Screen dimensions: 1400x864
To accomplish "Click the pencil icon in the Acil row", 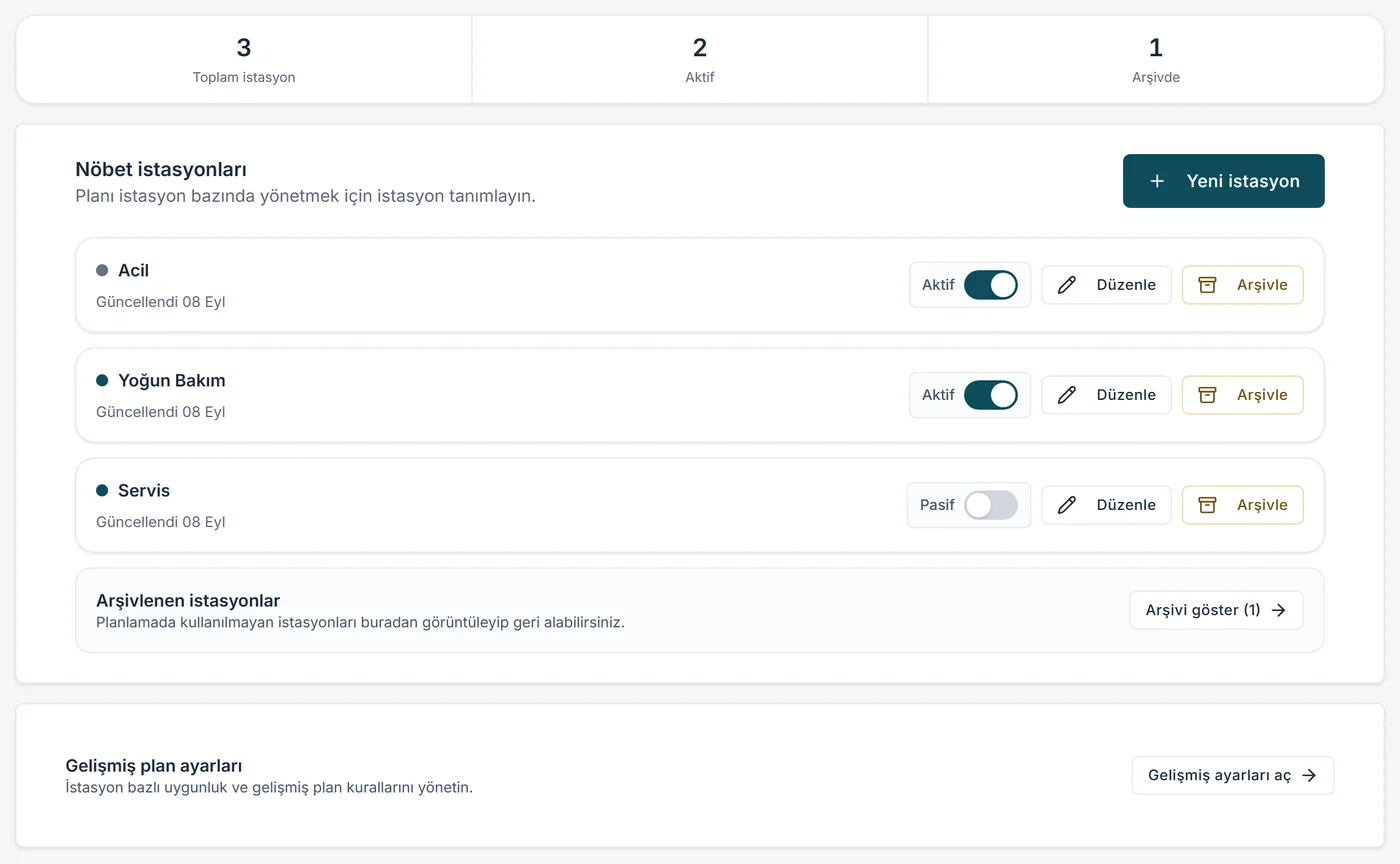I will (x=1067, y=285).
